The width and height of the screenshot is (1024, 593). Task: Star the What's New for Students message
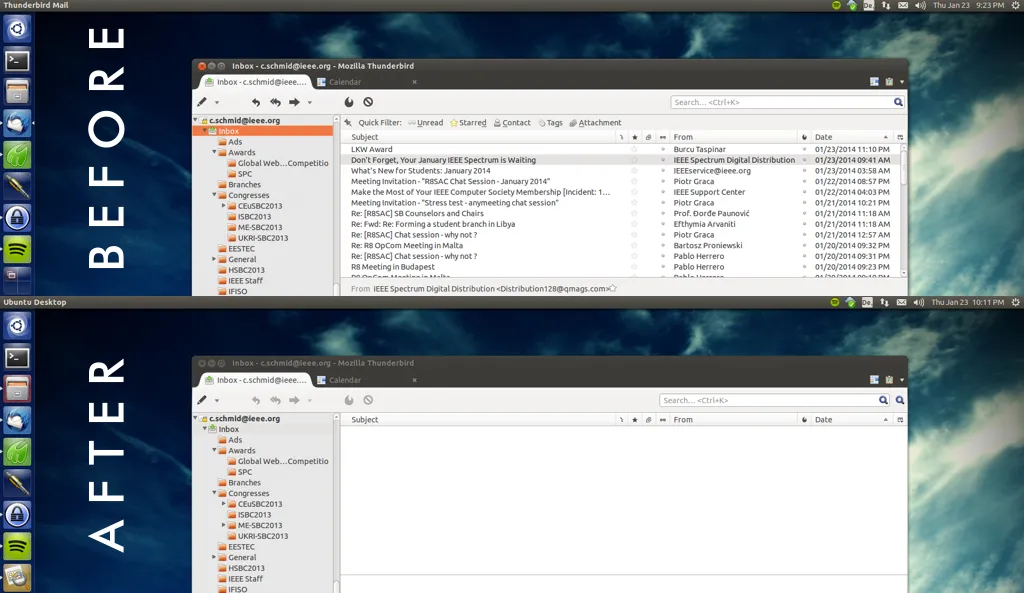pyautogui.click(x=634, y=171)
